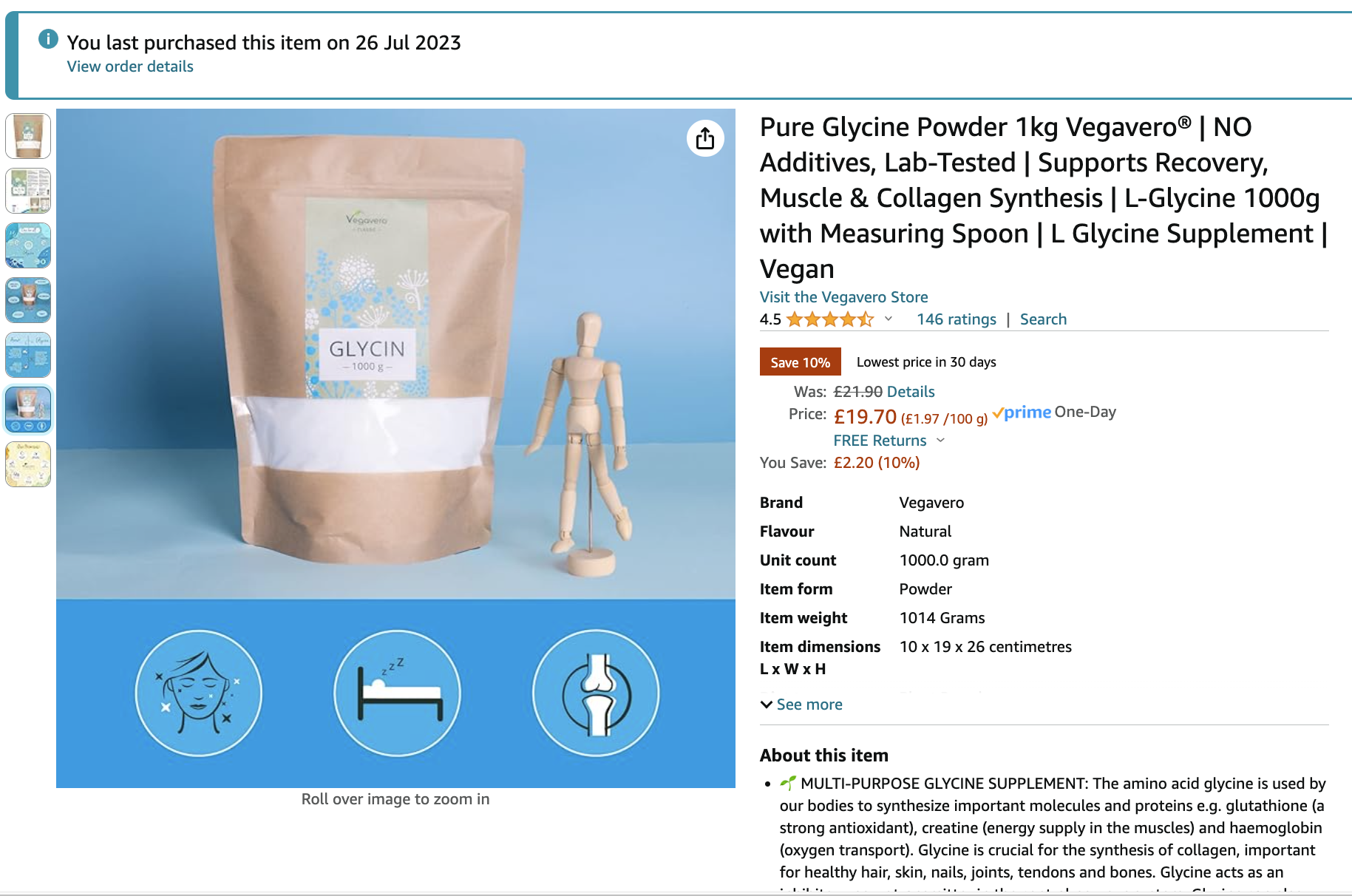Click the knee joint icon in image
The width and height of the screenshot is (1352, 896).
point(596,693)
